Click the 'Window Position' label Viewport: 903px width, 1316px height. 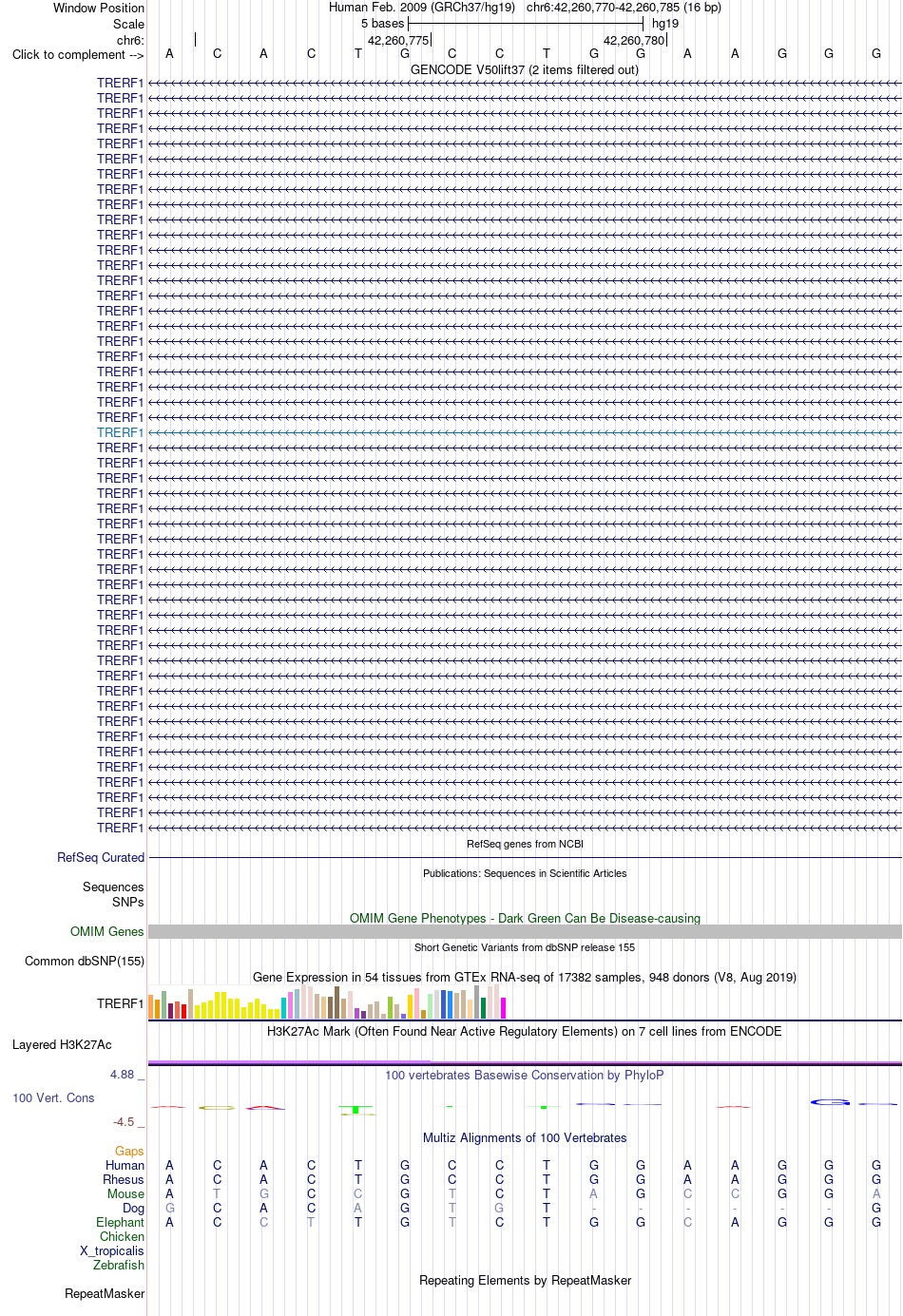99,8
